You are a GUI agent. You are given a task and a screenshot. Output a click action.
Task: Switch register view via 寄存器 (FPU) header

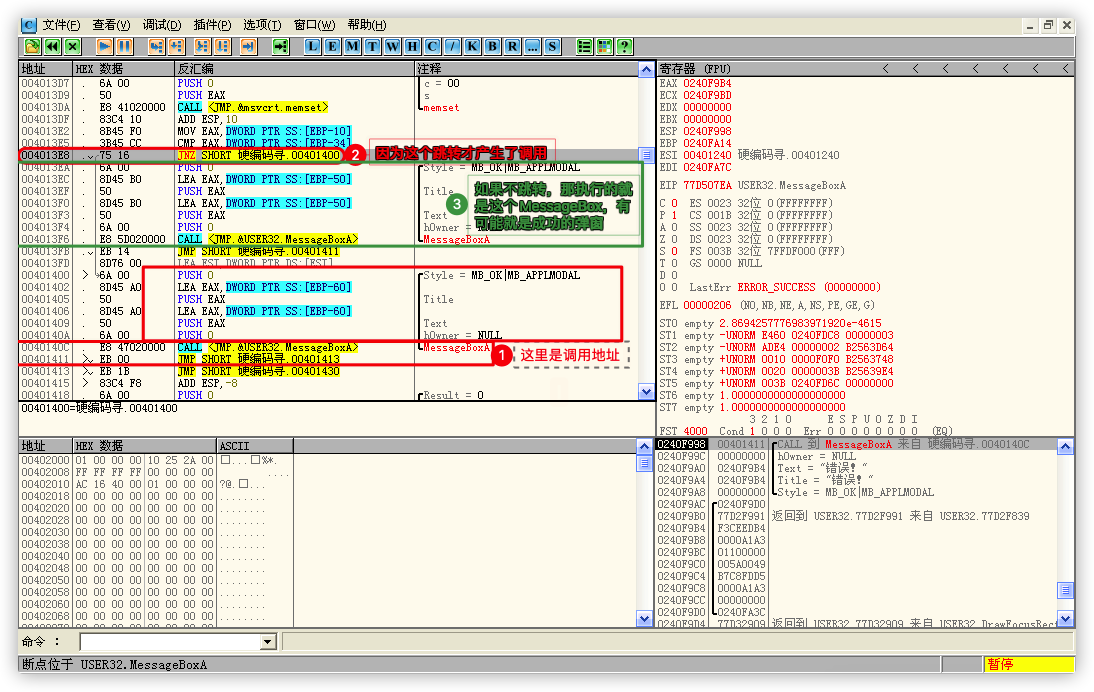(696, 68)
